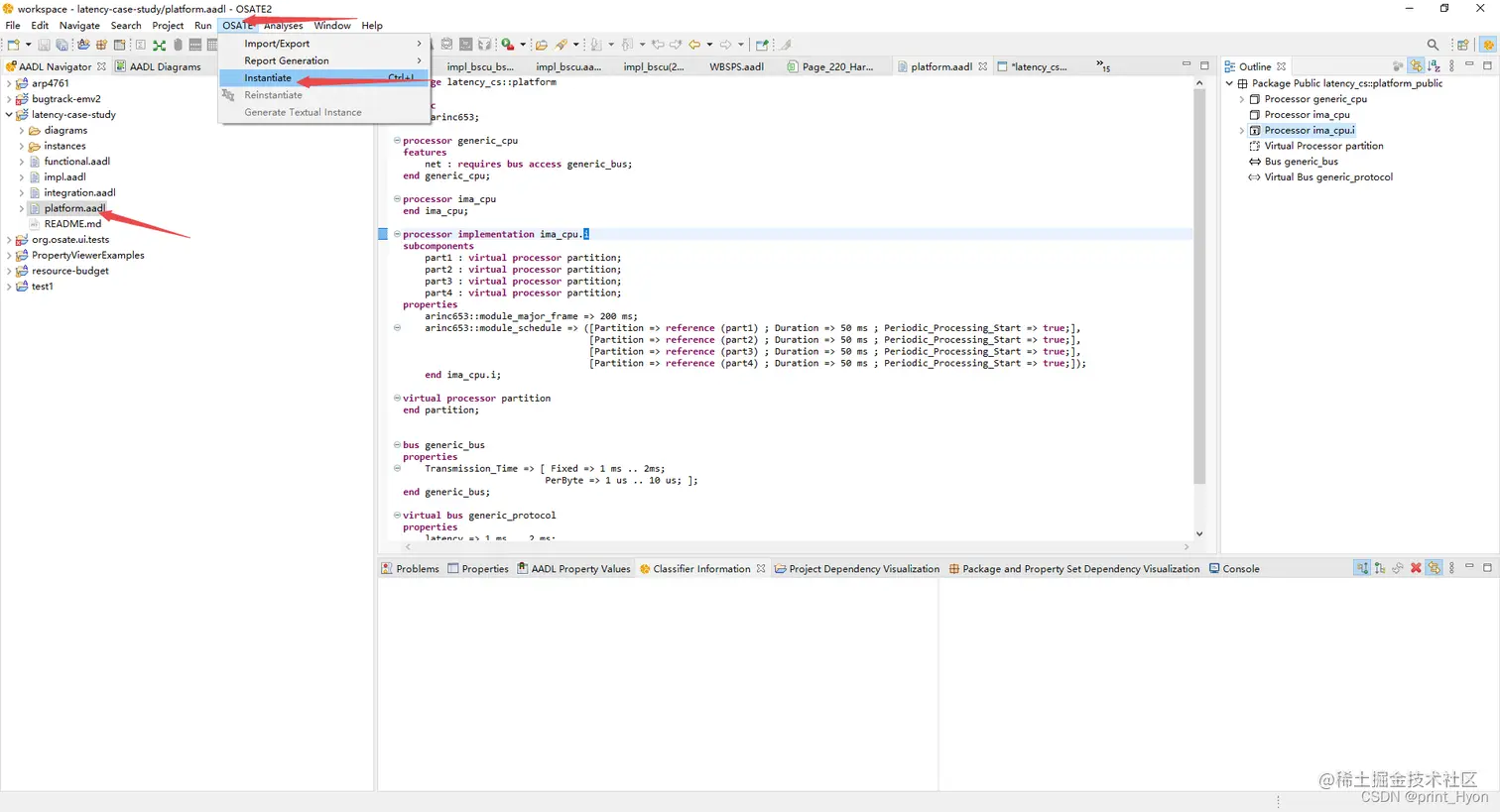Viewport: 1500px width, 812px height.
Task: Click the editor horizontal scroll-right arrow
Action: [x=1187, y=546]
